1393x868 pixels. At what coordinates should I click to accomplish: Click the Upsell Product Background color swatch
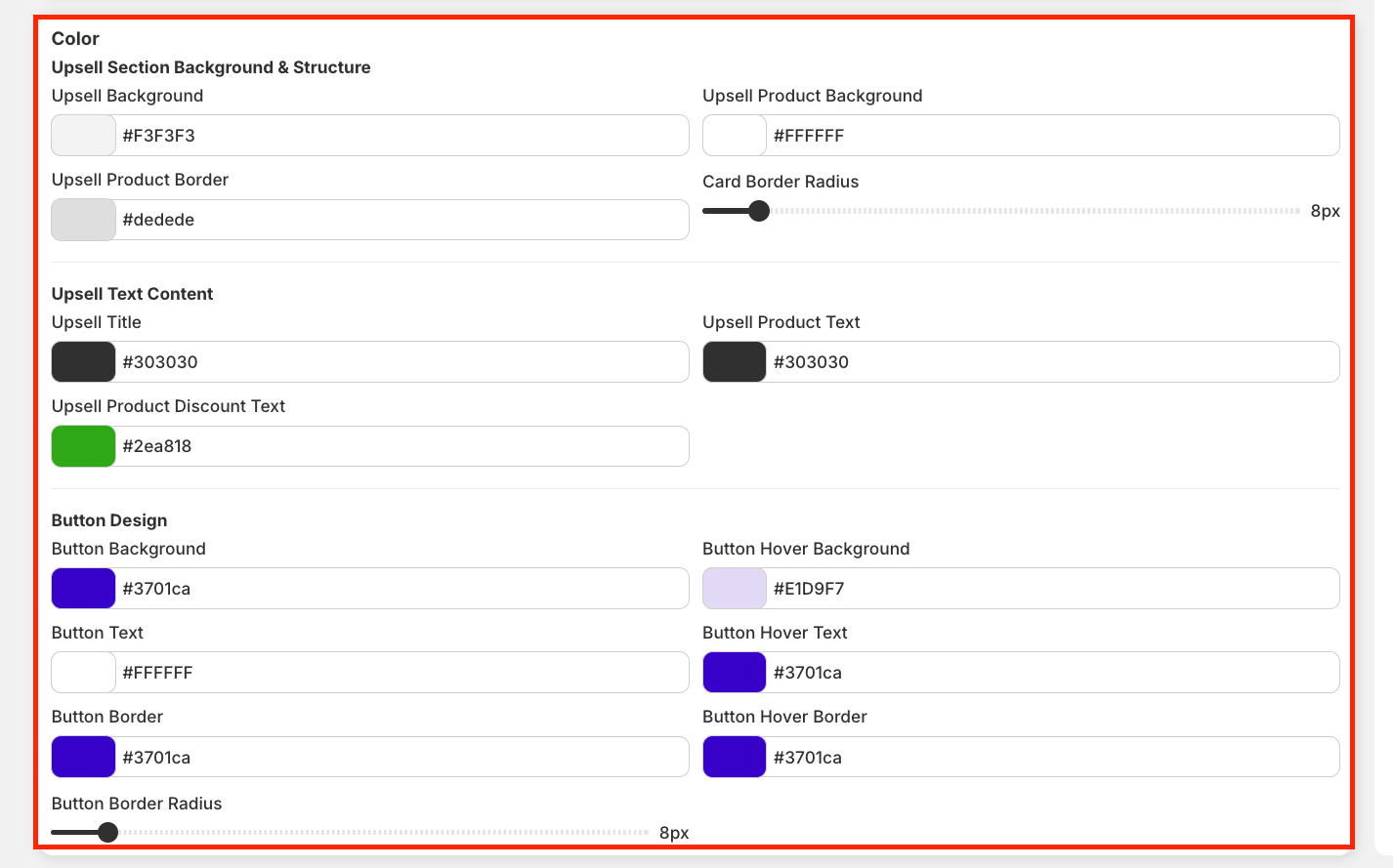pos(734,136)
